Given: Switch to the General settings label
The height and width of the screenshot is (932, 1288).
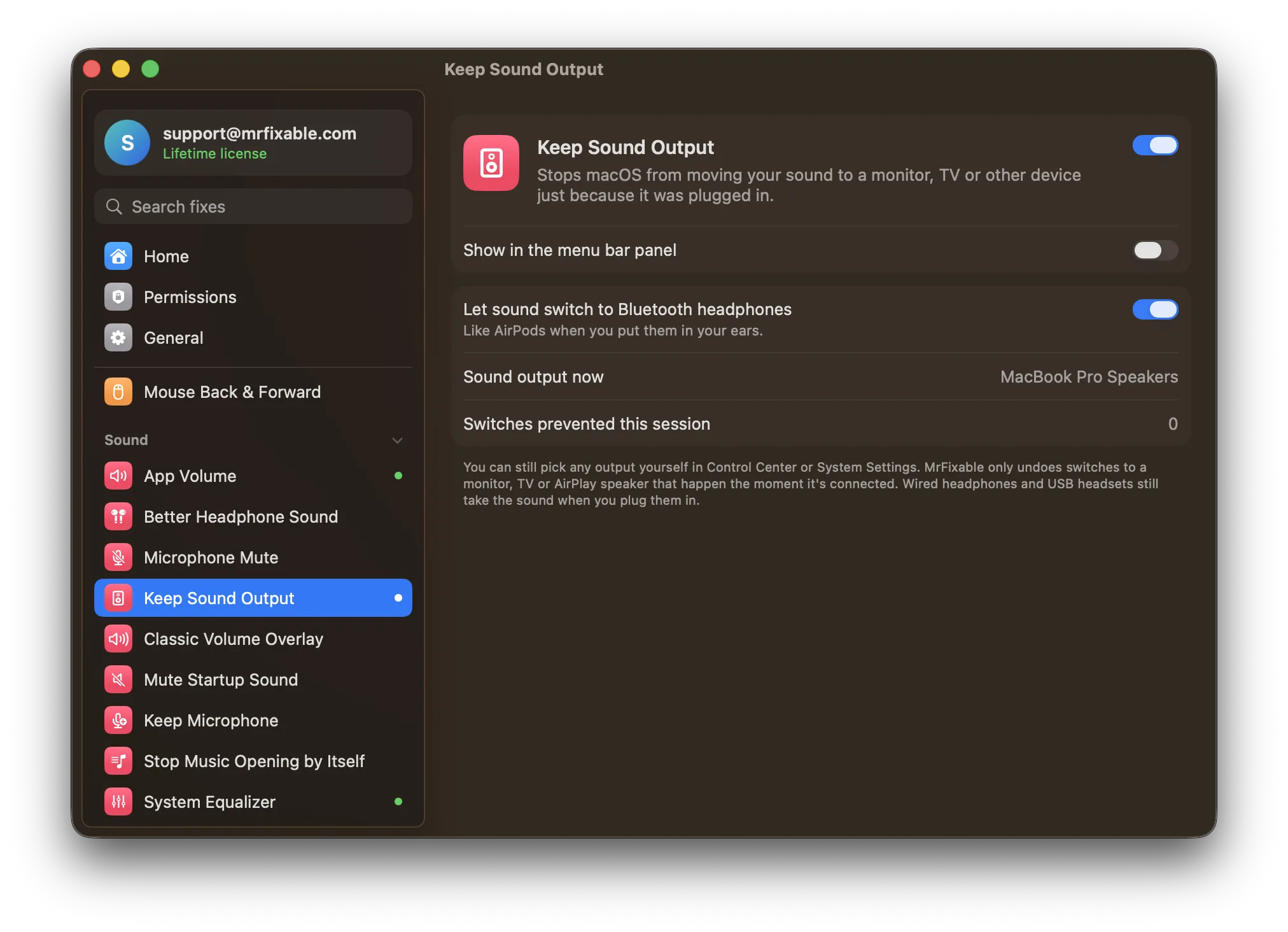Looking at the screenshot, I should (174, 337).
